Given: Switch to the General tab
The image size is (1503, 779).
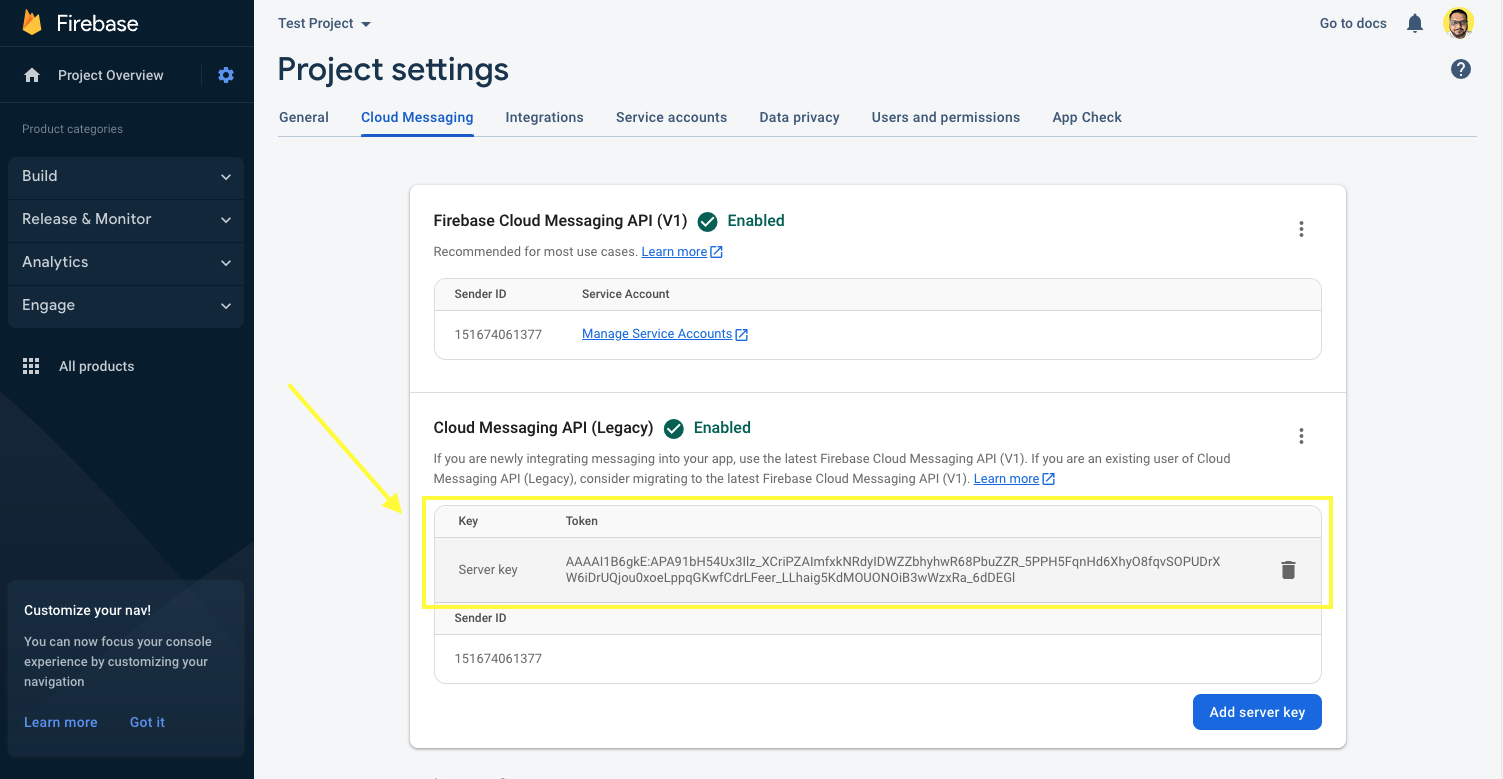Looking at the screenshot, I should click(304, 117).
